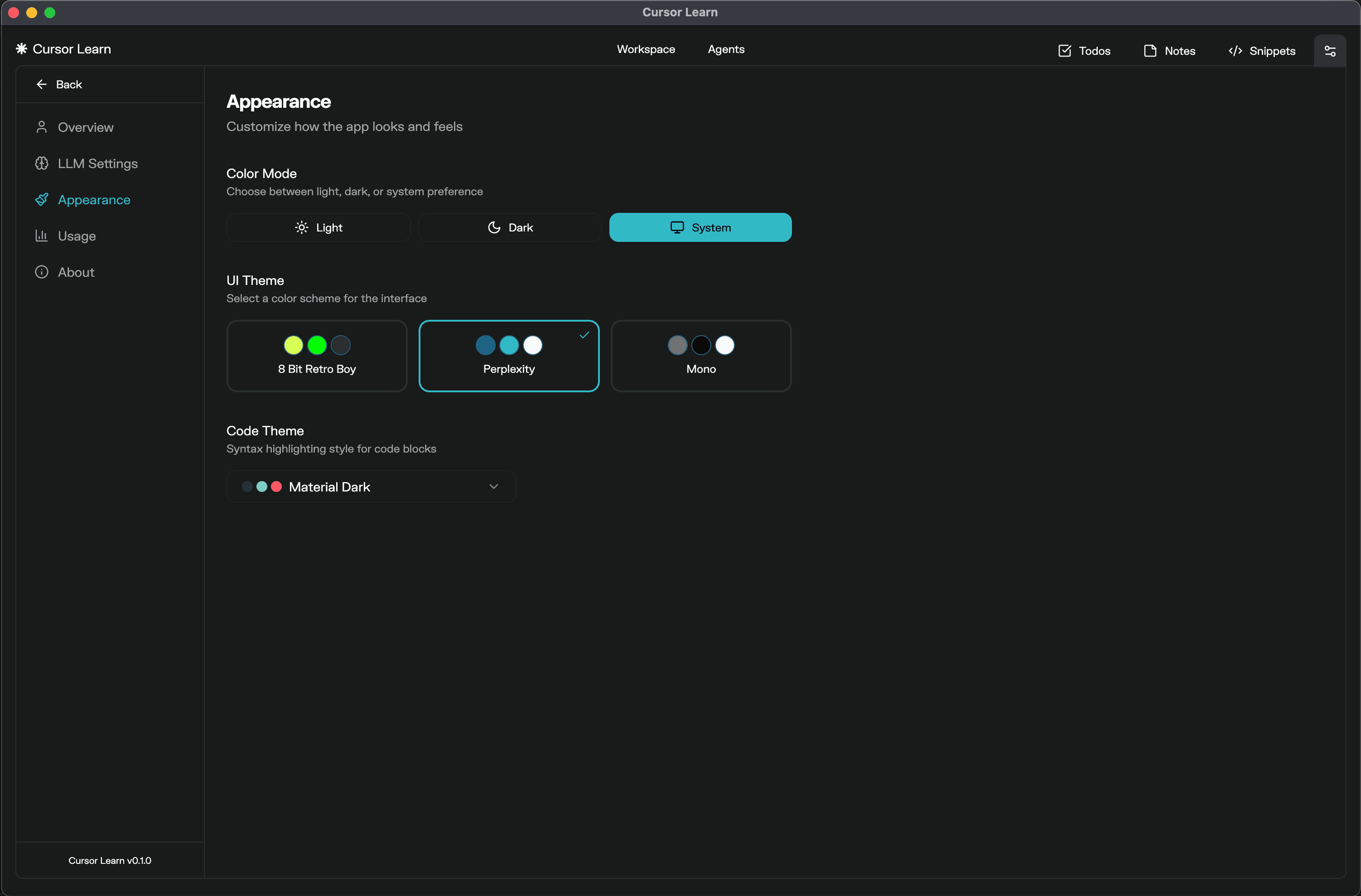Screen dimensions: 1361x896
Task: Click the Snippets code brackets icon
Action: [x=1235, y=51]
